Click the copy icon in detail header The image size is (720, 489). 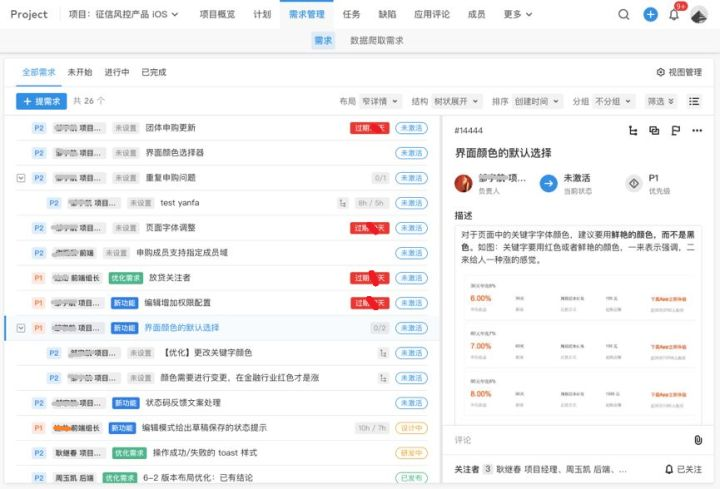(x=654, y=131)
